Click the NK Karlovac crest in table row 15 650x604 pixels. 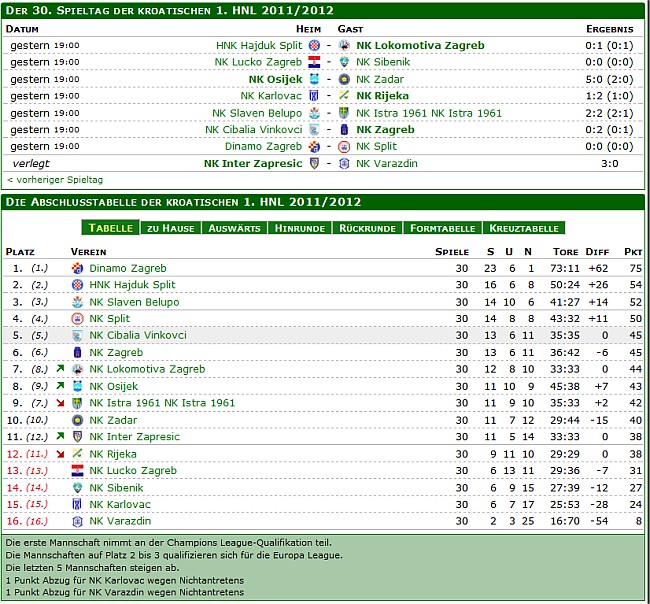[77, 504]
